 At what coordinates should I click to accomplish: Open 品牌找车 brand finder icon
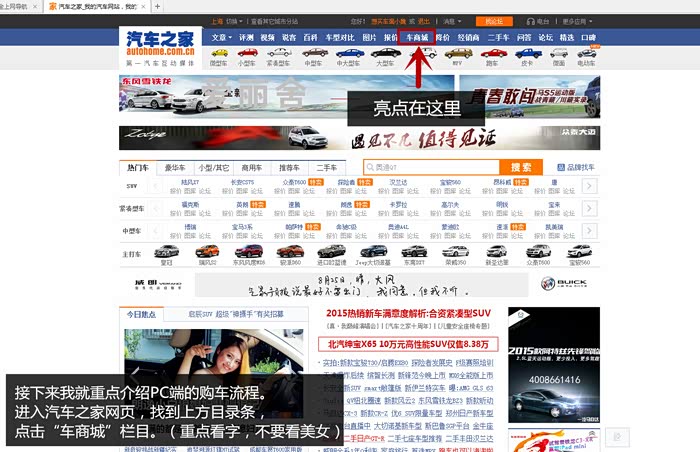pyautogui.click(x=561, y=167)
